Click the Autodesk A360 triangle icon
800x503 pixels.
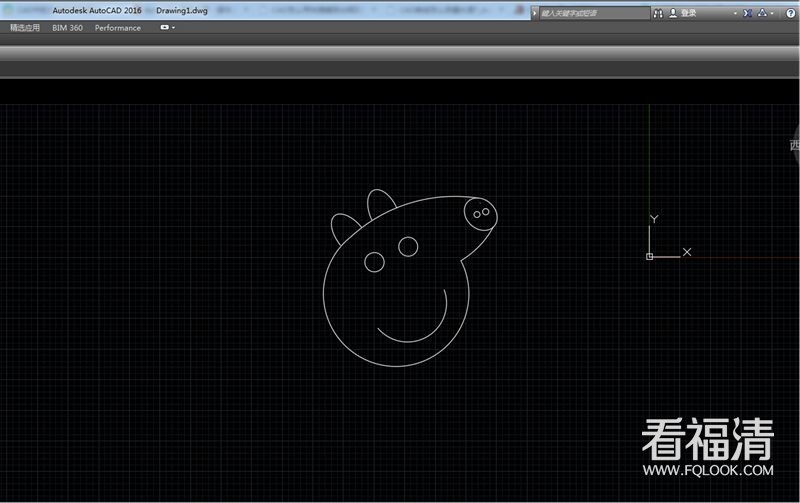pyautogui.click(x=762, y=13)
